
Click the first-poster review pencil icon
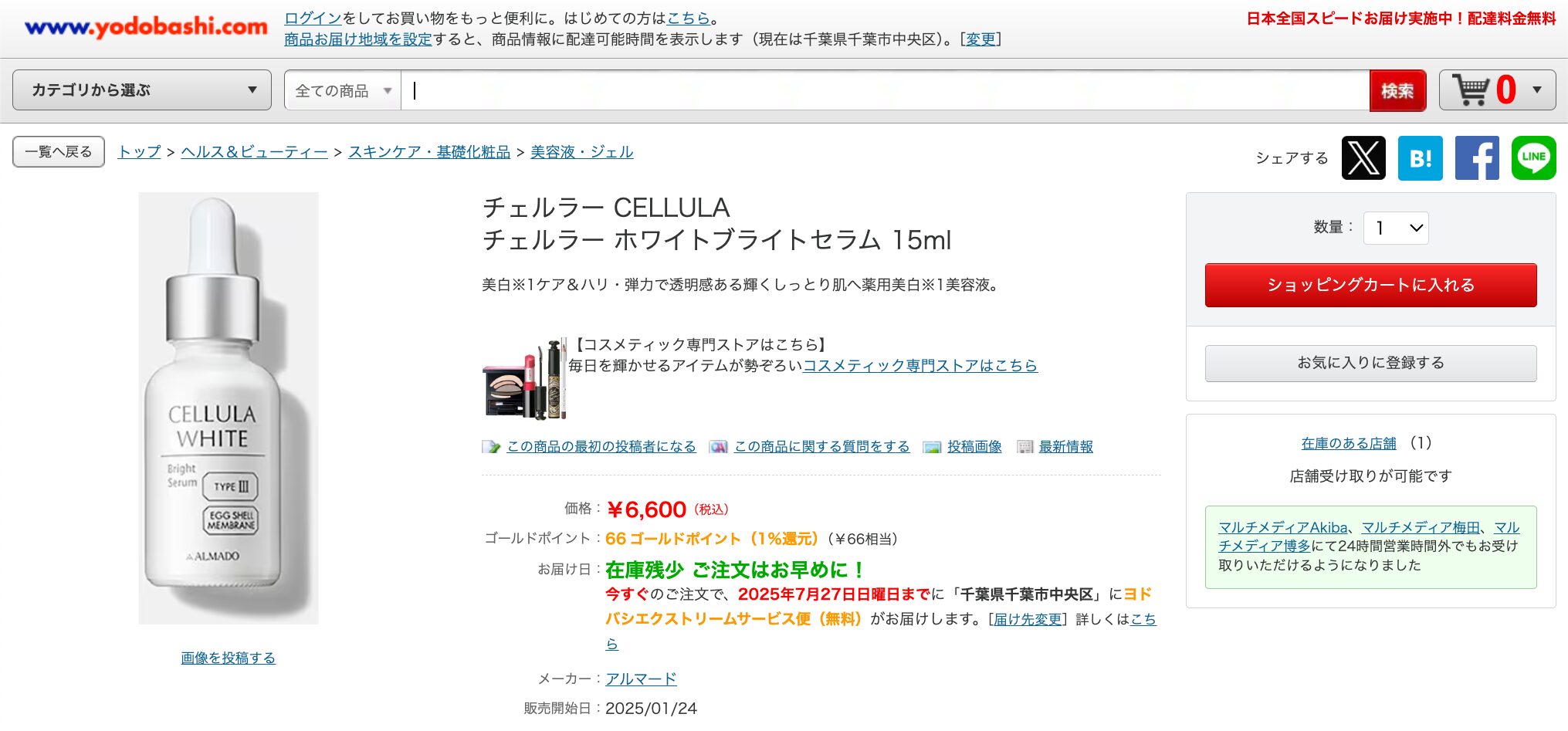[x=491, y=447]
